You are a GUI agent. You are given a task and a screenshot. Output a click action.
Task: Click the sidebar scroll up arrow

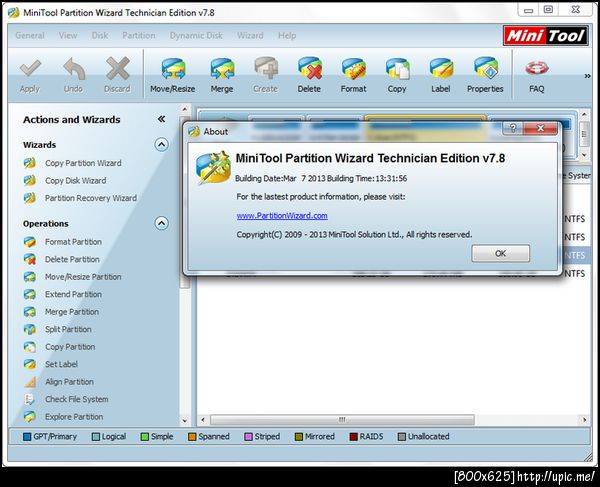click(184, 109)
